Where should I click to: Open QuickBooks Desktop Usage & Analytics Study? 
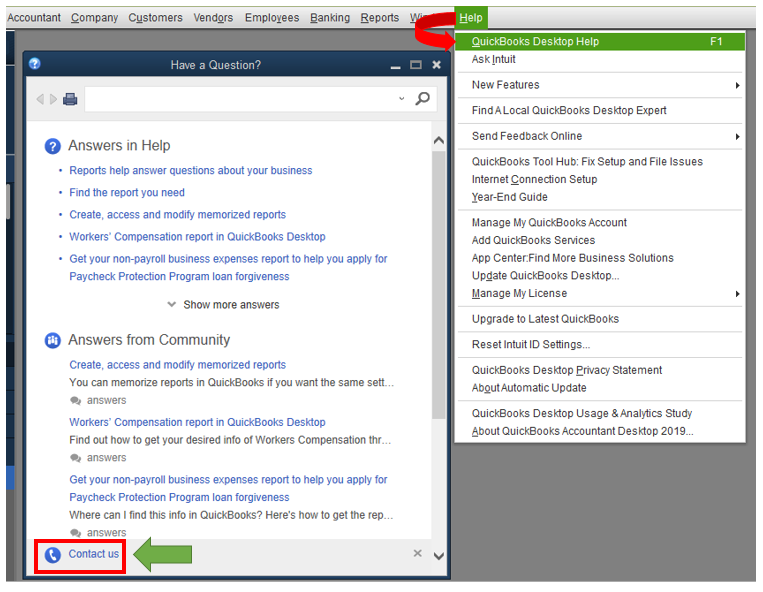tap(600, 413)
